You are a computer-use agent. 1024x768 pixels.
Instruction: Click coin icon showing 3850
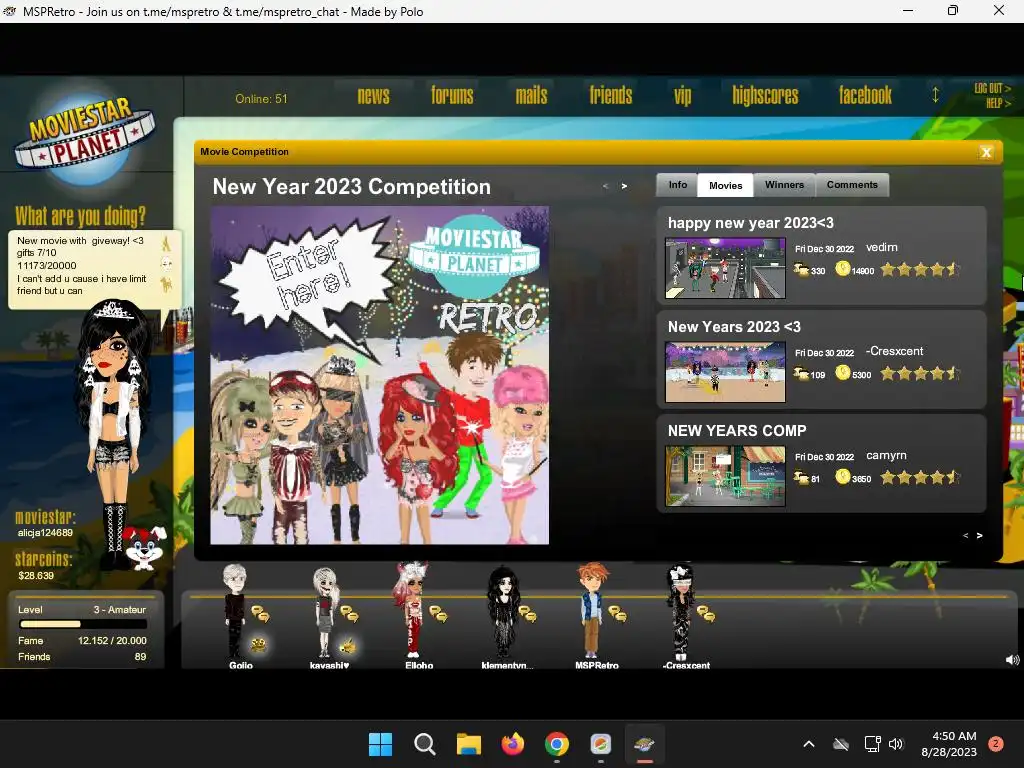pos(842,477)
